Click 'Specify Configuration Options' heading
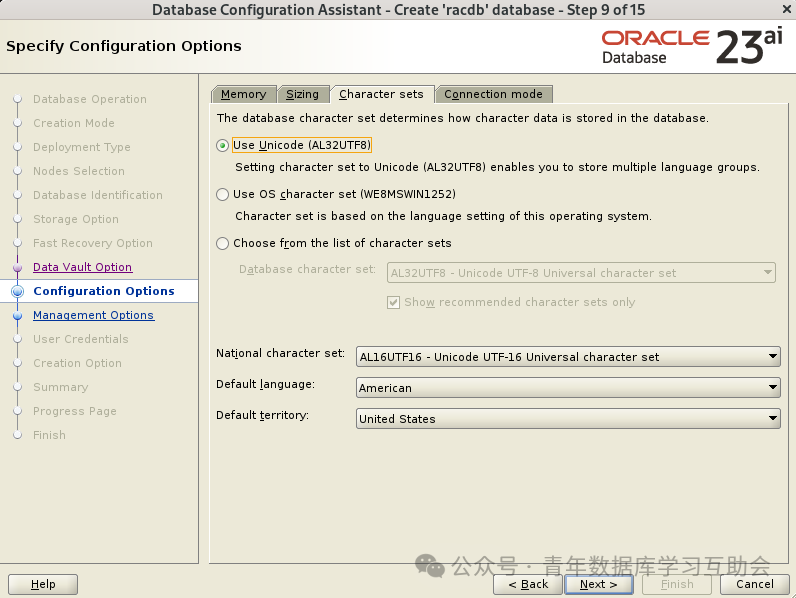796x598 pixels. 124,46
